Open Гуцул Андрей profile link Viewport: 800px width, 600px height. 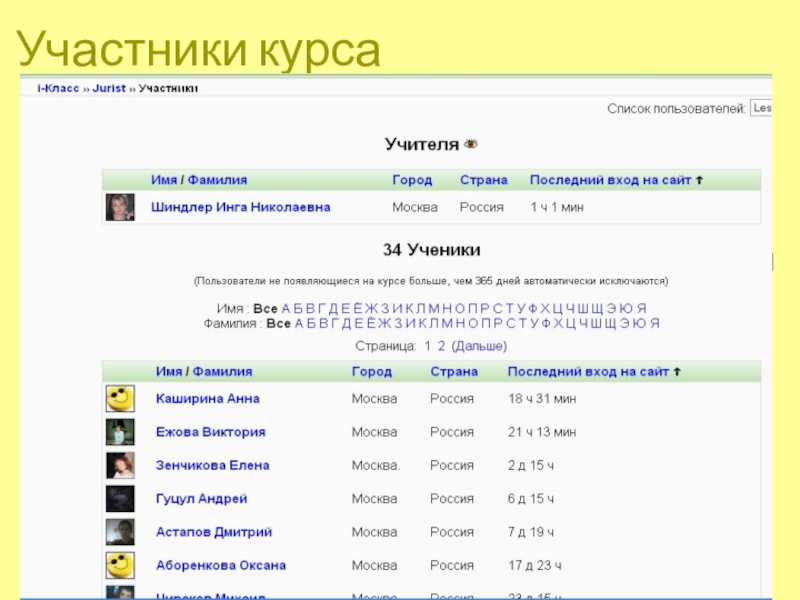tap(202, 498)
